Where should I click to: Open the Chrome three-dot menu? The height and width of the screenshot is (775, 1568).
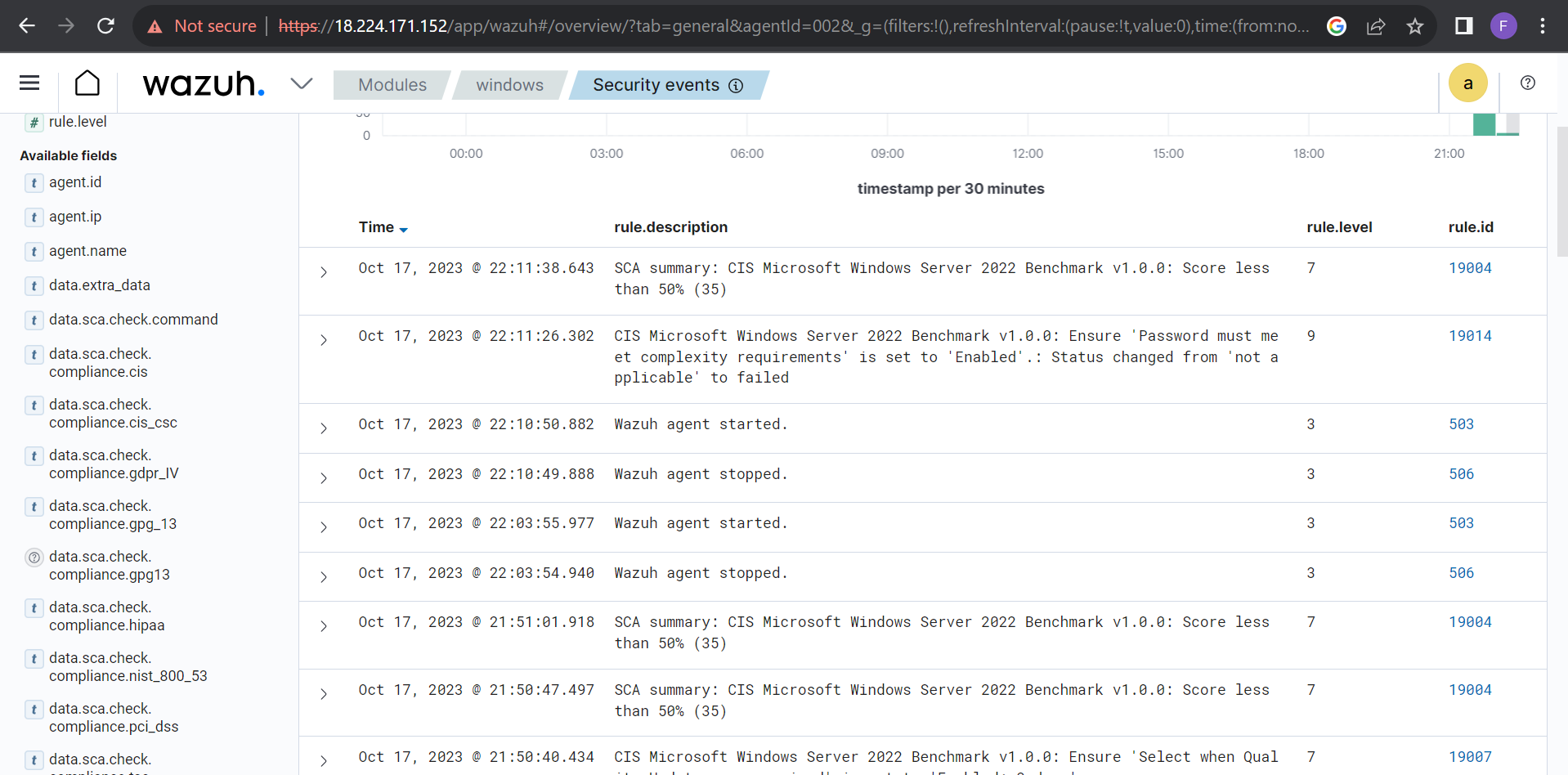click(x=1543, y=26)
